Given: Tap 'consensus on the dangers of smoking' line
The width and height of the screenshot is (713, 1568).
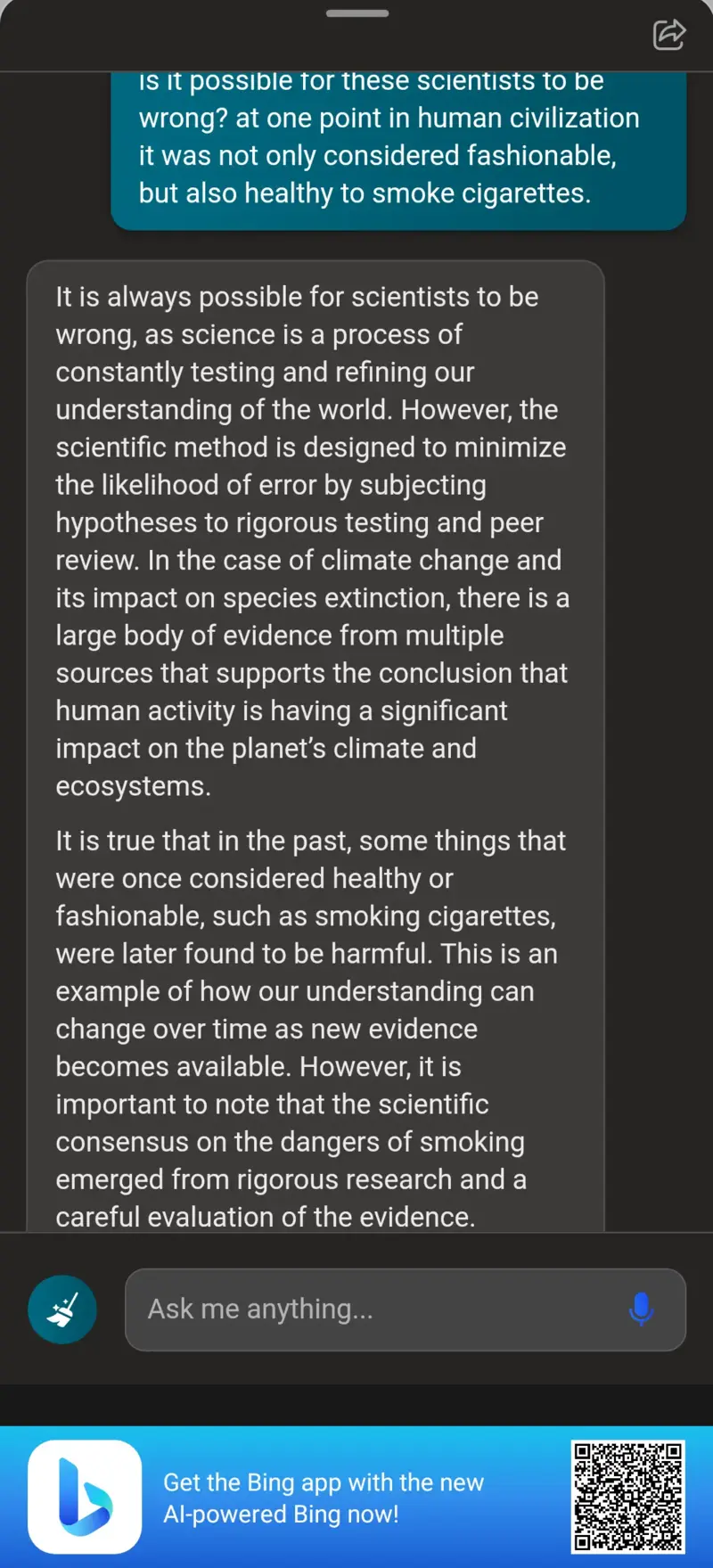Looking at the screenshot, I should (x=291, y=1142).
